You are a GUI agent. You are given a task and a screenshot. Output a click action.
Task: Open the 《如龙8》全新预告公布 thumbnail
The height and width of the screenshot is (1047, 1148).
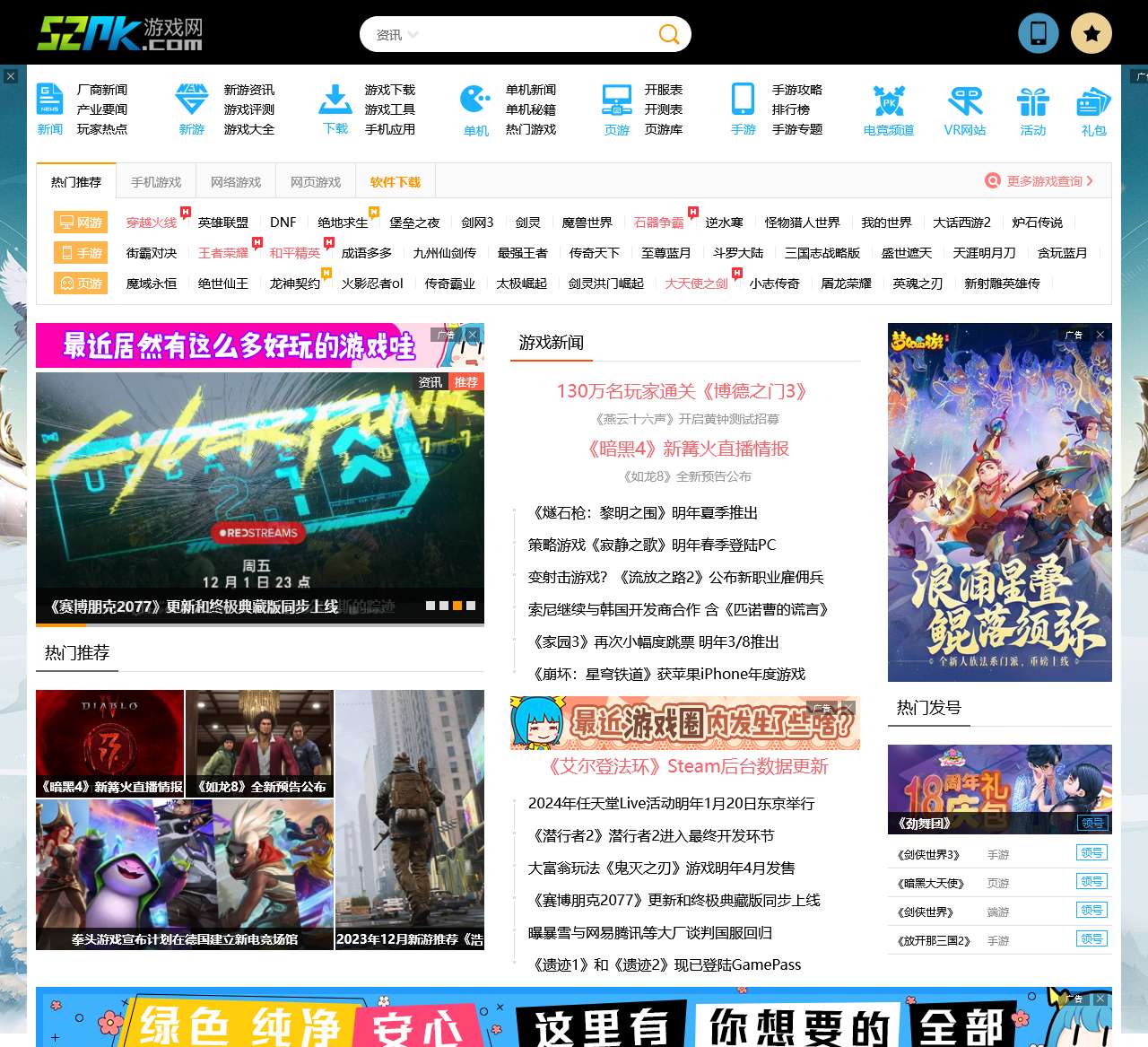260,743
